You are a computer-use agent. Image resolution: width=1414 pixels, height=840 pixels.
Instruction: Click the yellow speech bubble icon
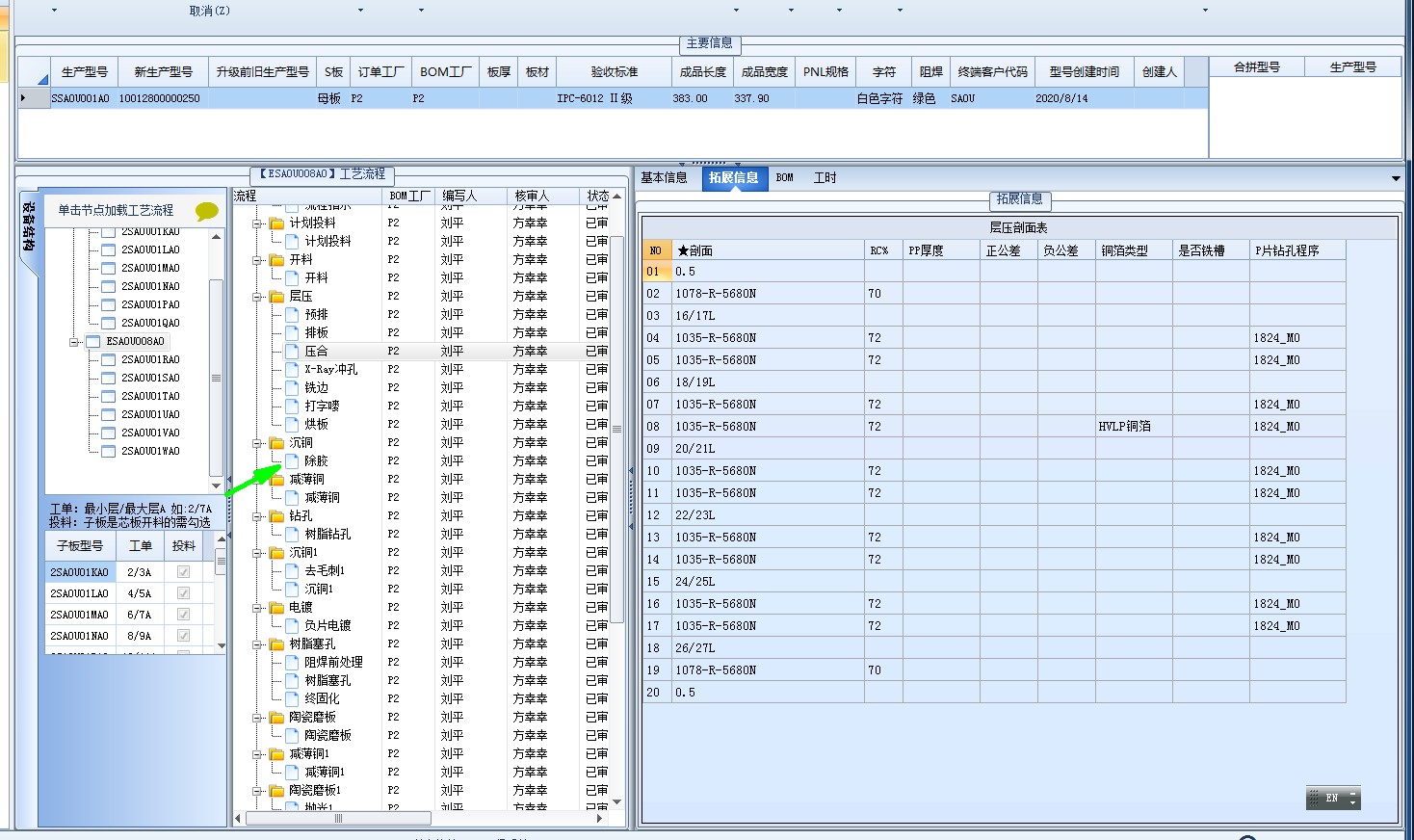click(206, 211)
